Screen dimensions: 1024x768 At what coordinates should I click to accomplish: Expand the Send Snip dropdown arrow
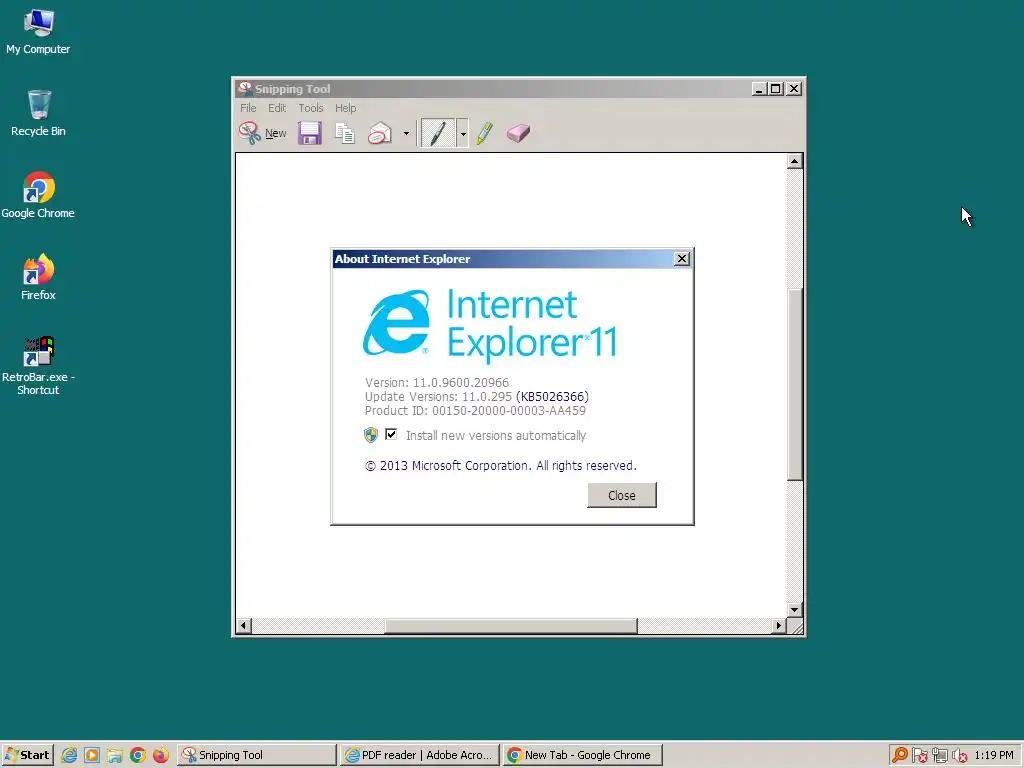point(406,133)
